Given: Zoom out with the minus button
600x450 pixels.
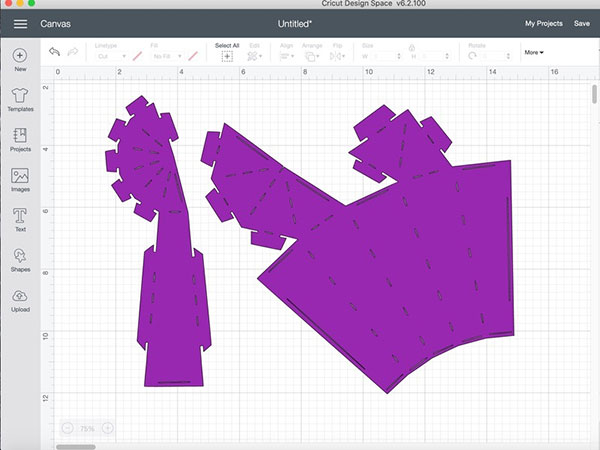Looking at the screenshot, I should click(x=67, y=428).
